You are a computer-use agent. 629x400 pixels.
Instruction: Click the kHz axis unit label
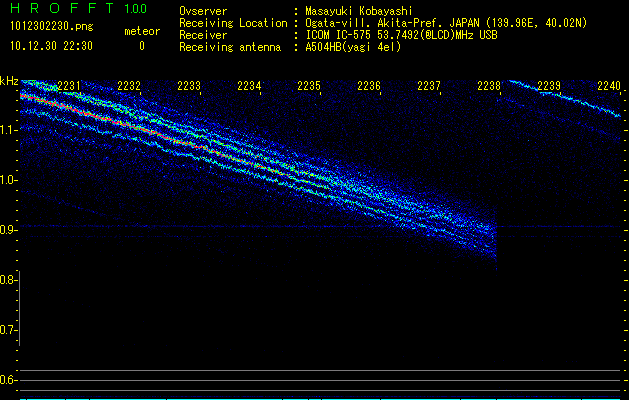[10, 81]
